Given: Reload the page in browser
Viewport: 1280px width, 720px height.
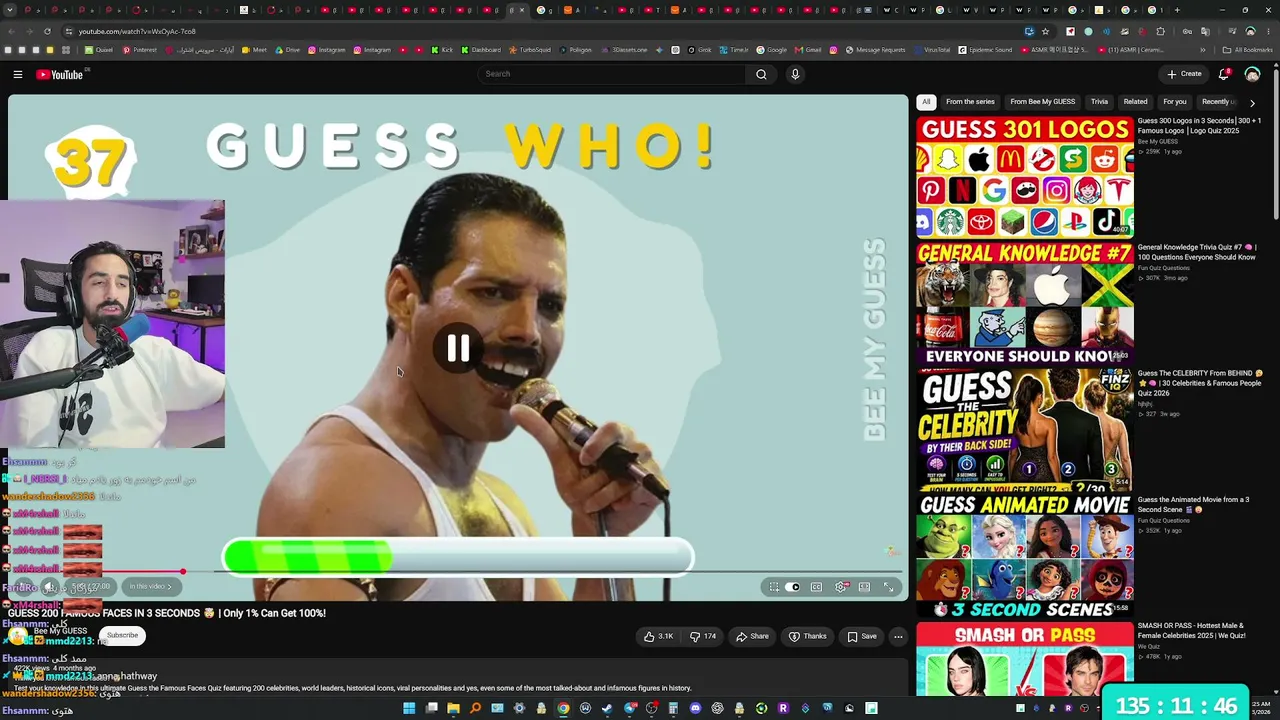Looking at the screenshot, I should pyautogui.click(x=47, y=31).
